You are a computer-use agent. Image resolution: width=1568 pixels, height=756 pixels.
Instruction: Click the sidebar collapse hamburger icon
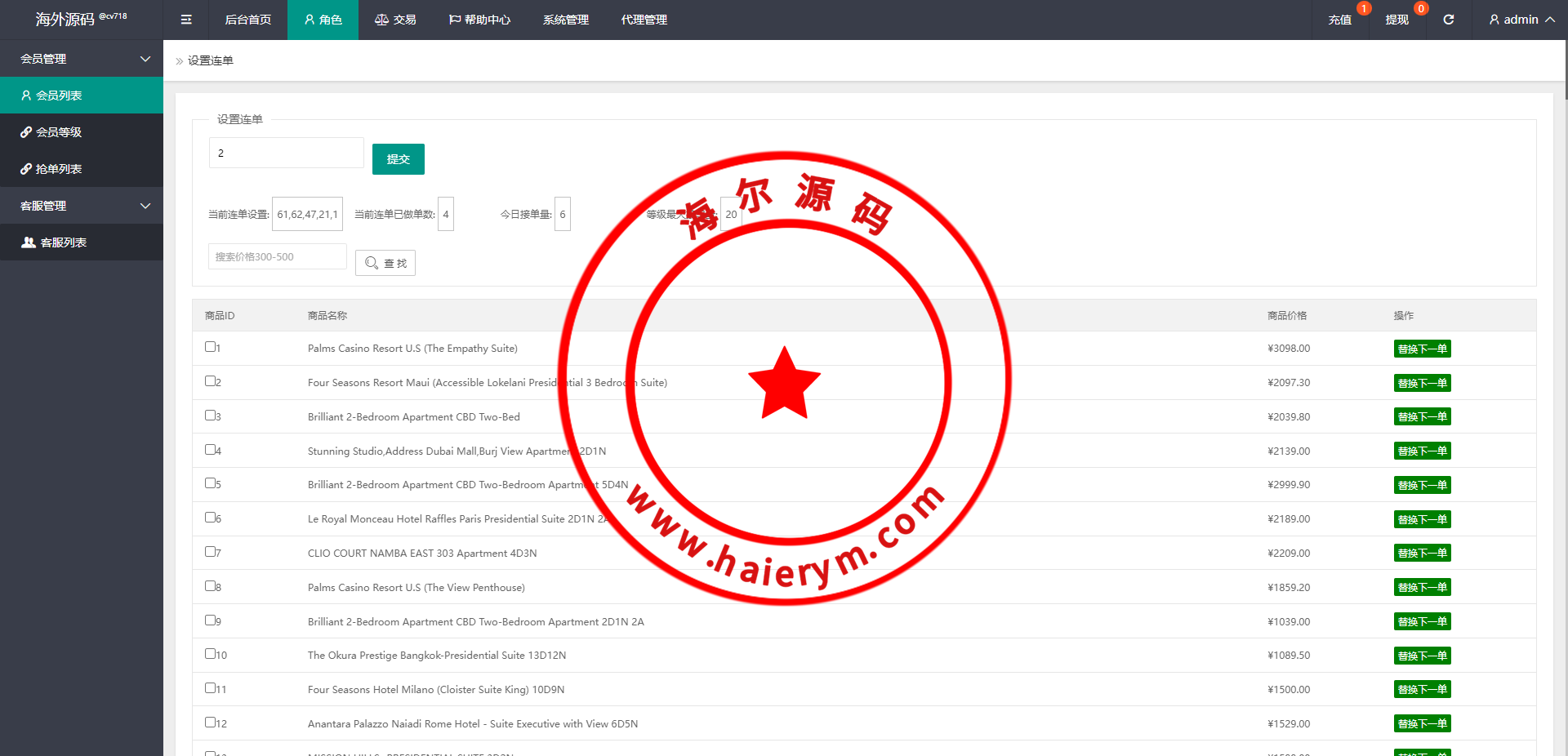(186, 20)
